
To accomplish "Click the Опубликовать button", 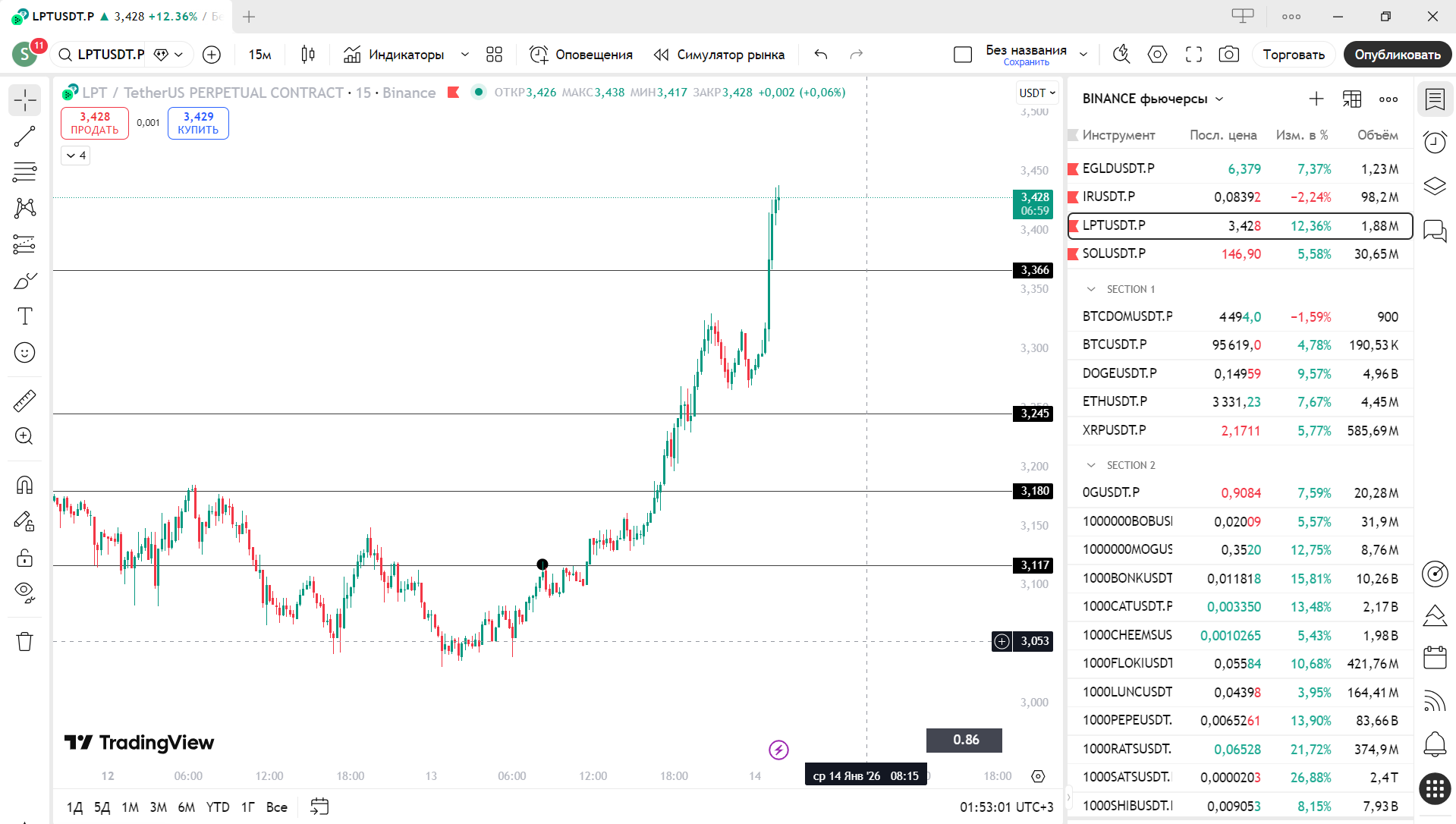I will 1397,55.
